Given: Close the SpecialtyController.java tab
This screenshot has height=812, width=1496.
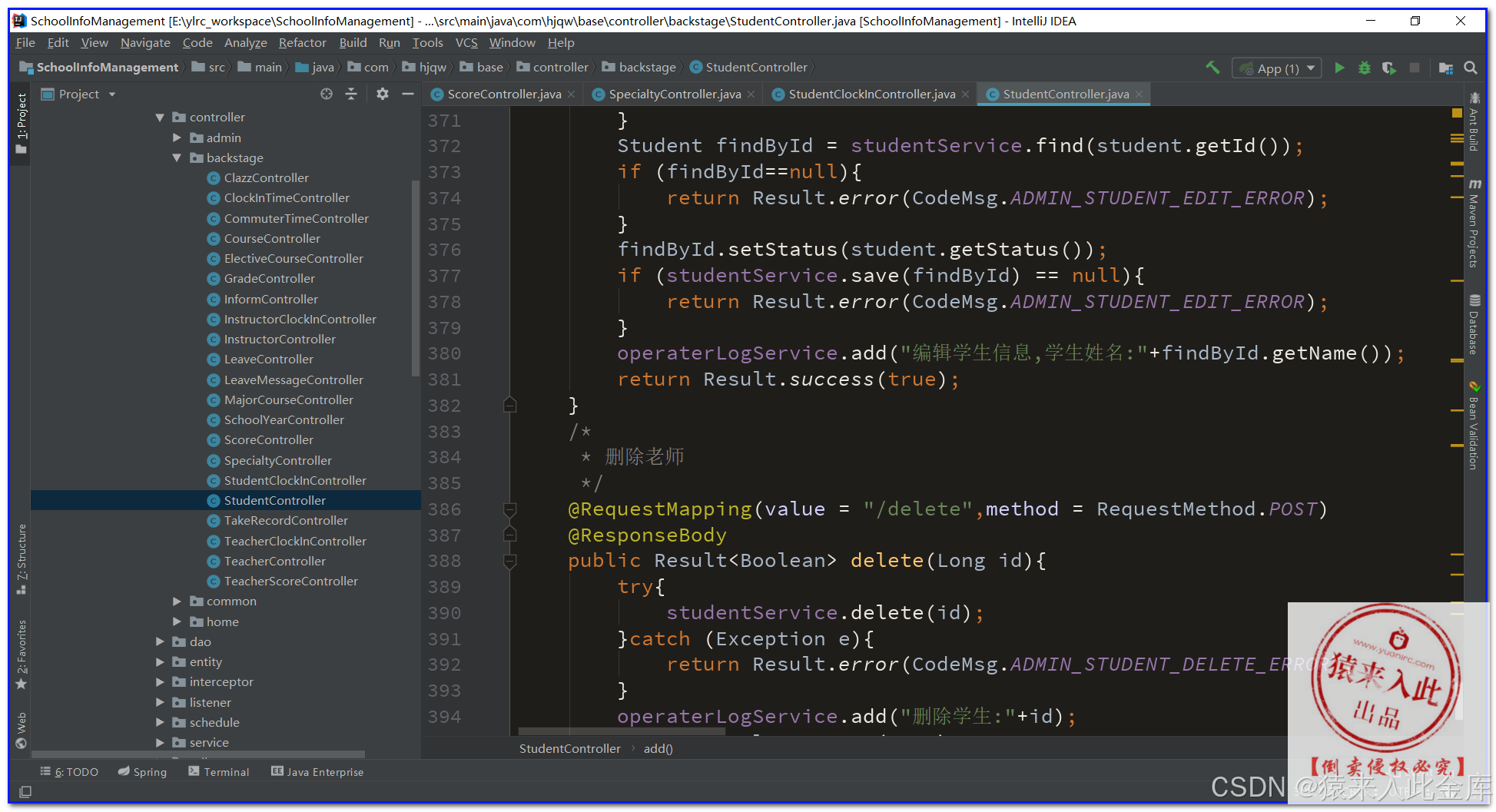Looking at the screenshot, I should 751,94.
